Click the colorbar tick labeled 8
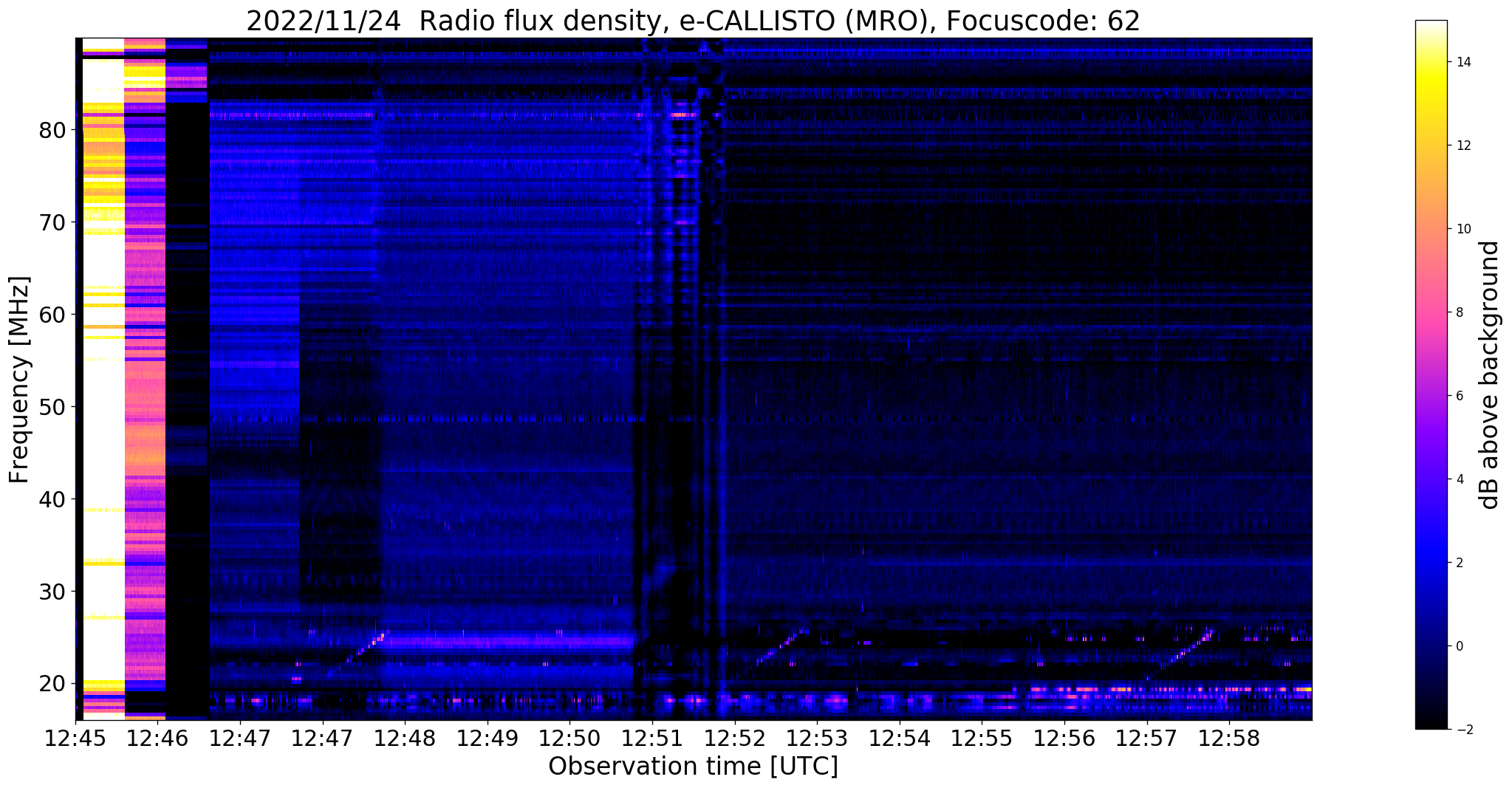 [1460, 312]
